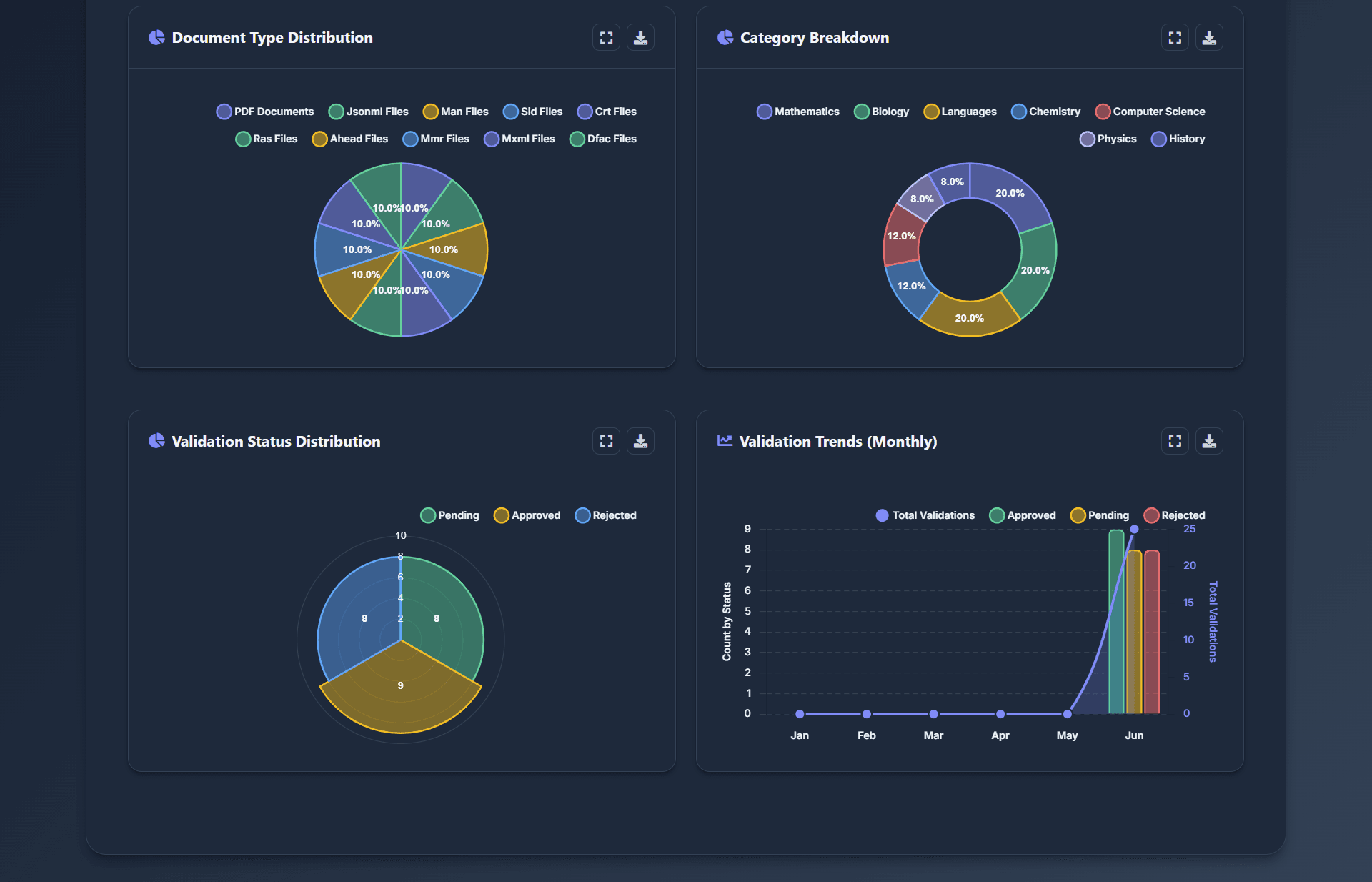Screen dimensions: 1372x882
Task: Toggle Crt Files legend entry
Action: (x=607, y=112)
